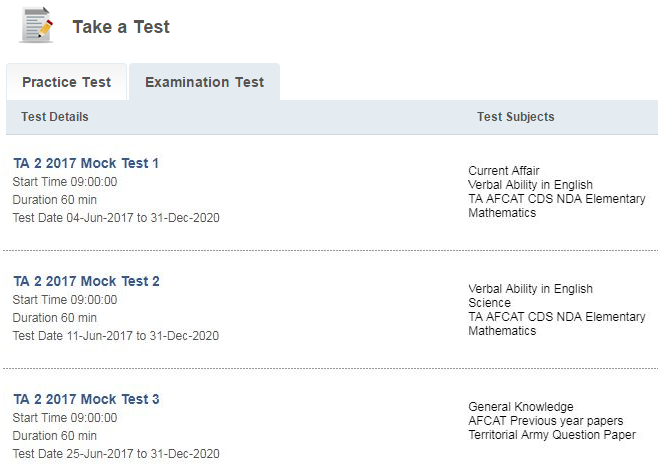Image resolution: width=658 pixels, height=465 pixels.
Task: Switch to the Practice Test tab
Action: [x=66, y=82]
